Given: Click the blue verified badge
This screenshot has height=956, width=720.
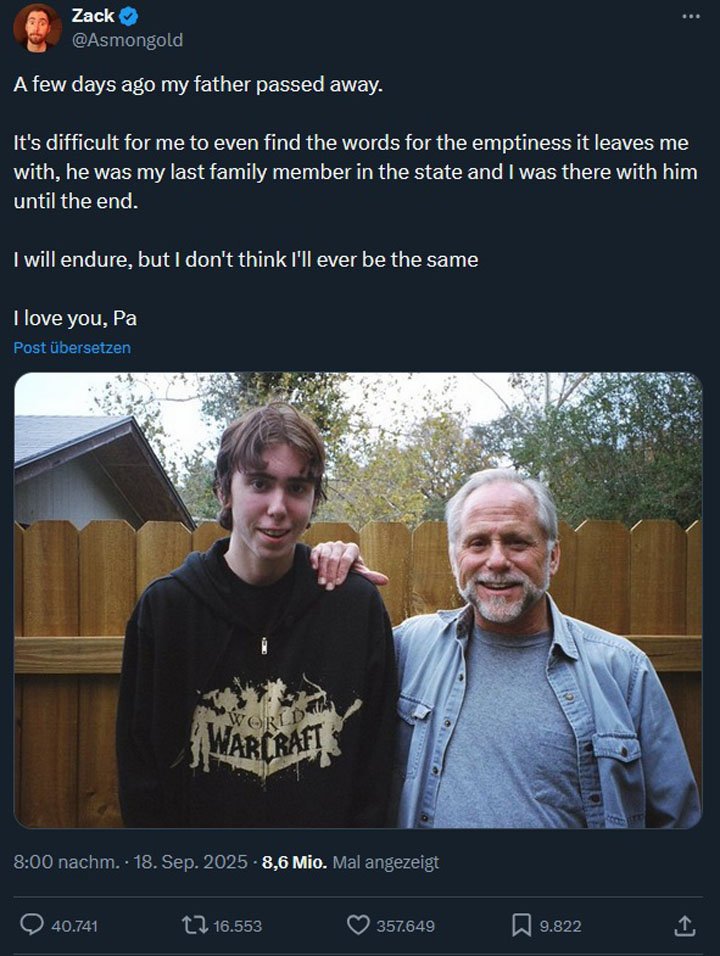Looking at the screenshot, I should 129,16.
